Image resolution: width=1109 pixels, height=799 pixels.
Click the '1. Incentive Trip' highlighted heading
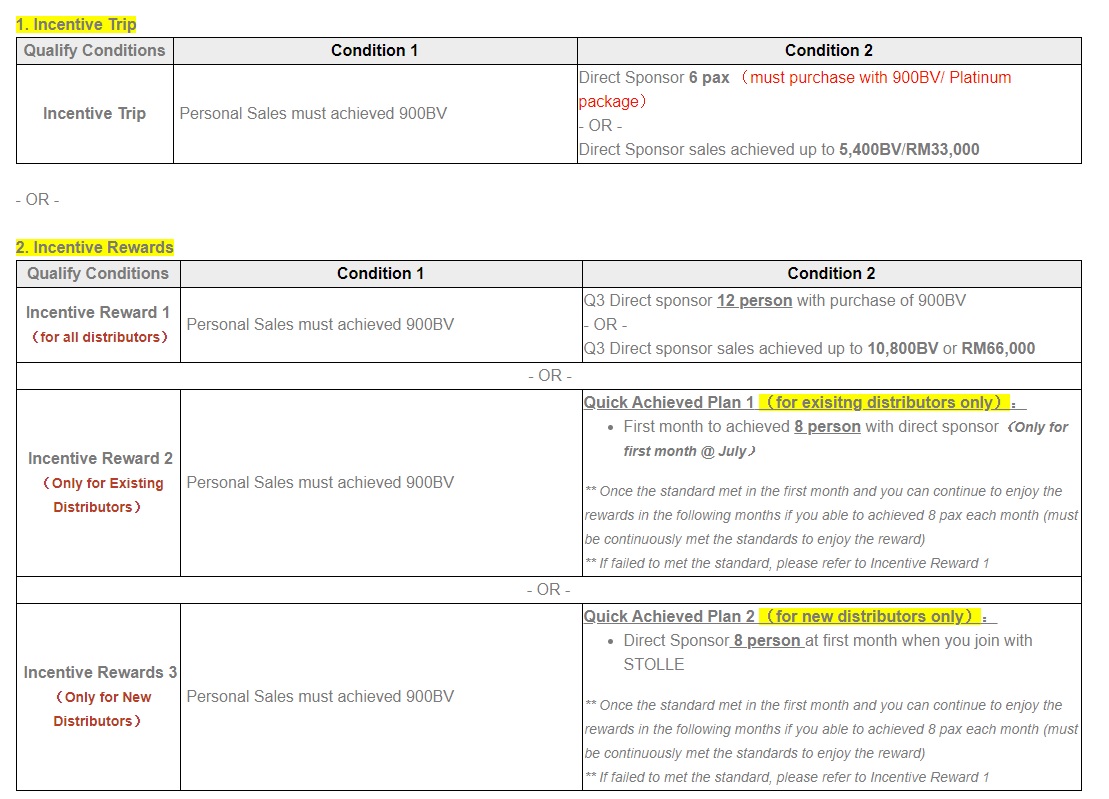[76, 25]
